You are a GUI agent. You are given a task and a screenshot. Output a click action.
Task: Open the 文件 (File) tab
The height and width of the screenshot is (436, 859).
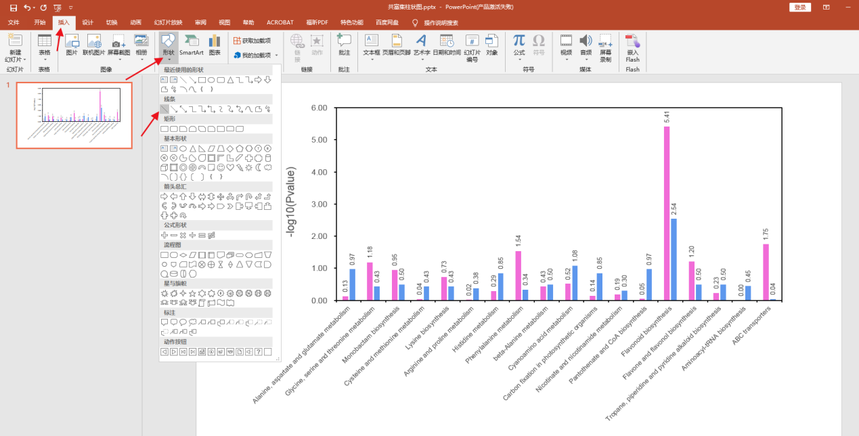14,22
